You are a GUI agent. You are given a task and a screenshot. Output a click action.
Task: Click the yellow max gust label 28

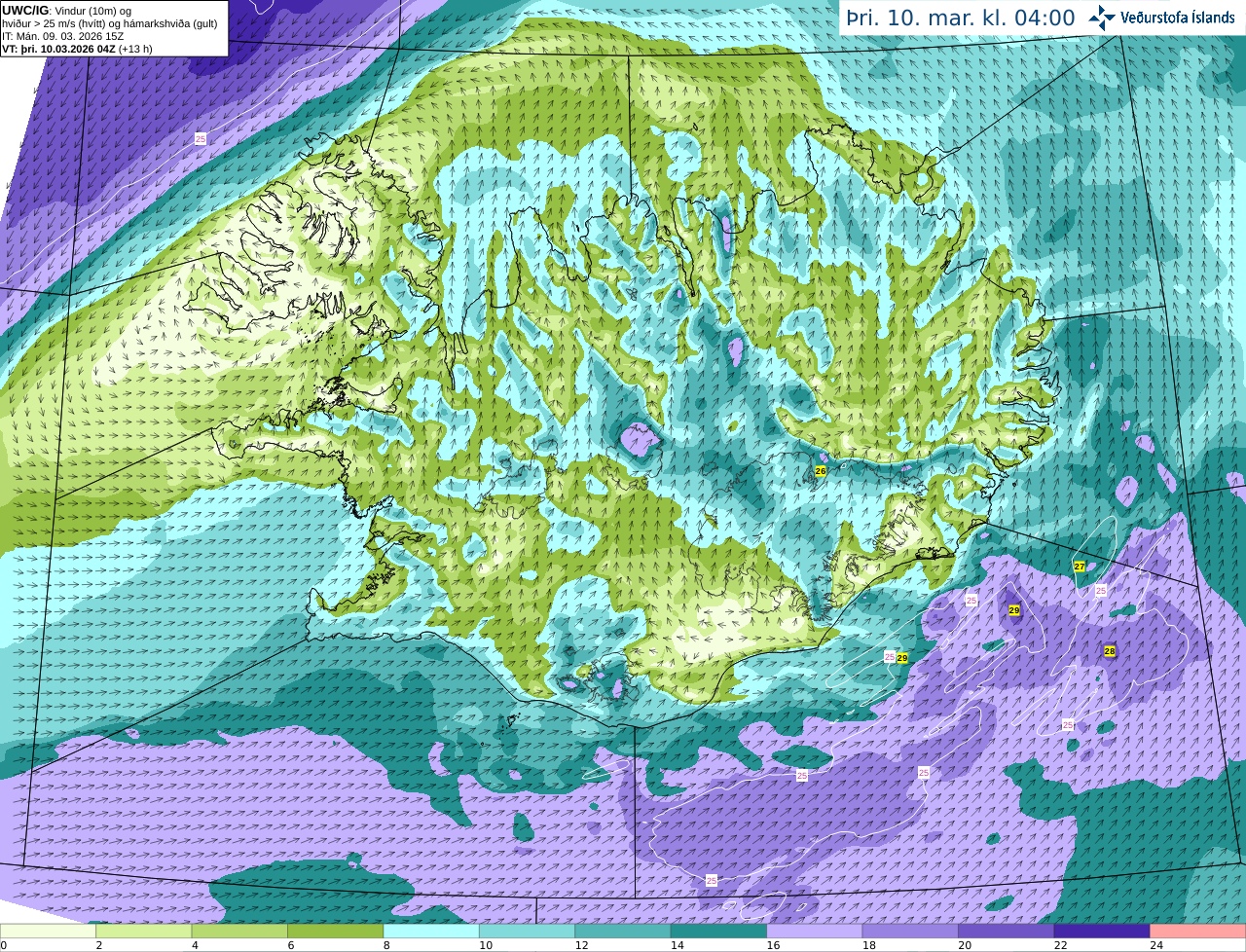pyautogui.click(x=1110, y=650)
